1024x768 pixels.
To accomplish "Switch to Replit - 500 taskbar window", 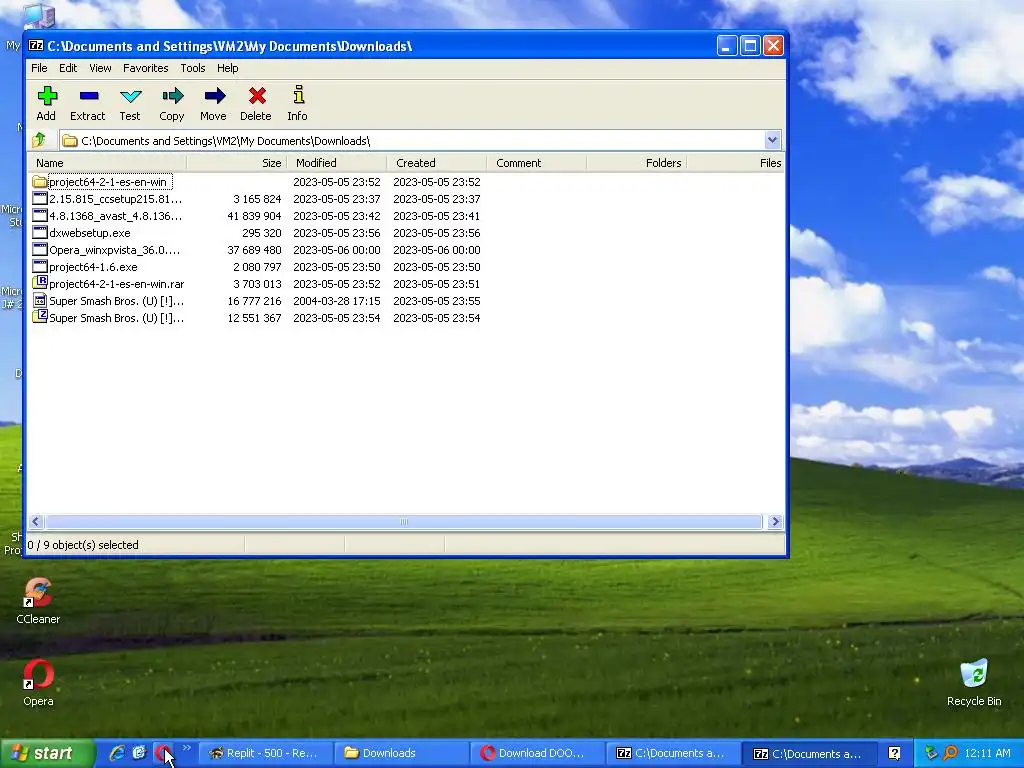I will [265, 753].
